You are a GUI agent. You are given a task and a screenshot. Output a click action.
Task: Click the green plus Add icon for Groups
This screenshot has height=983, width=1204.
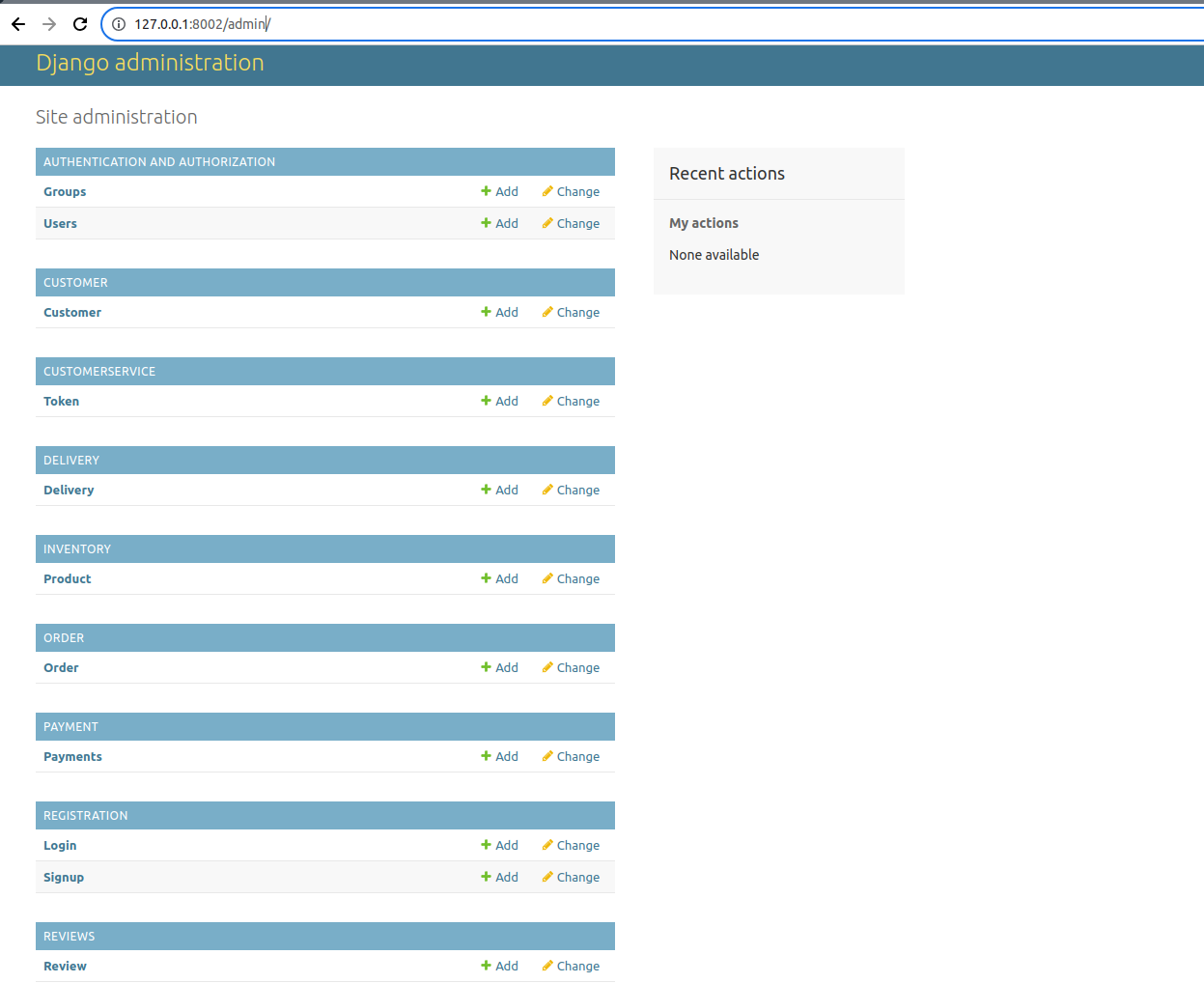(487, 191)
